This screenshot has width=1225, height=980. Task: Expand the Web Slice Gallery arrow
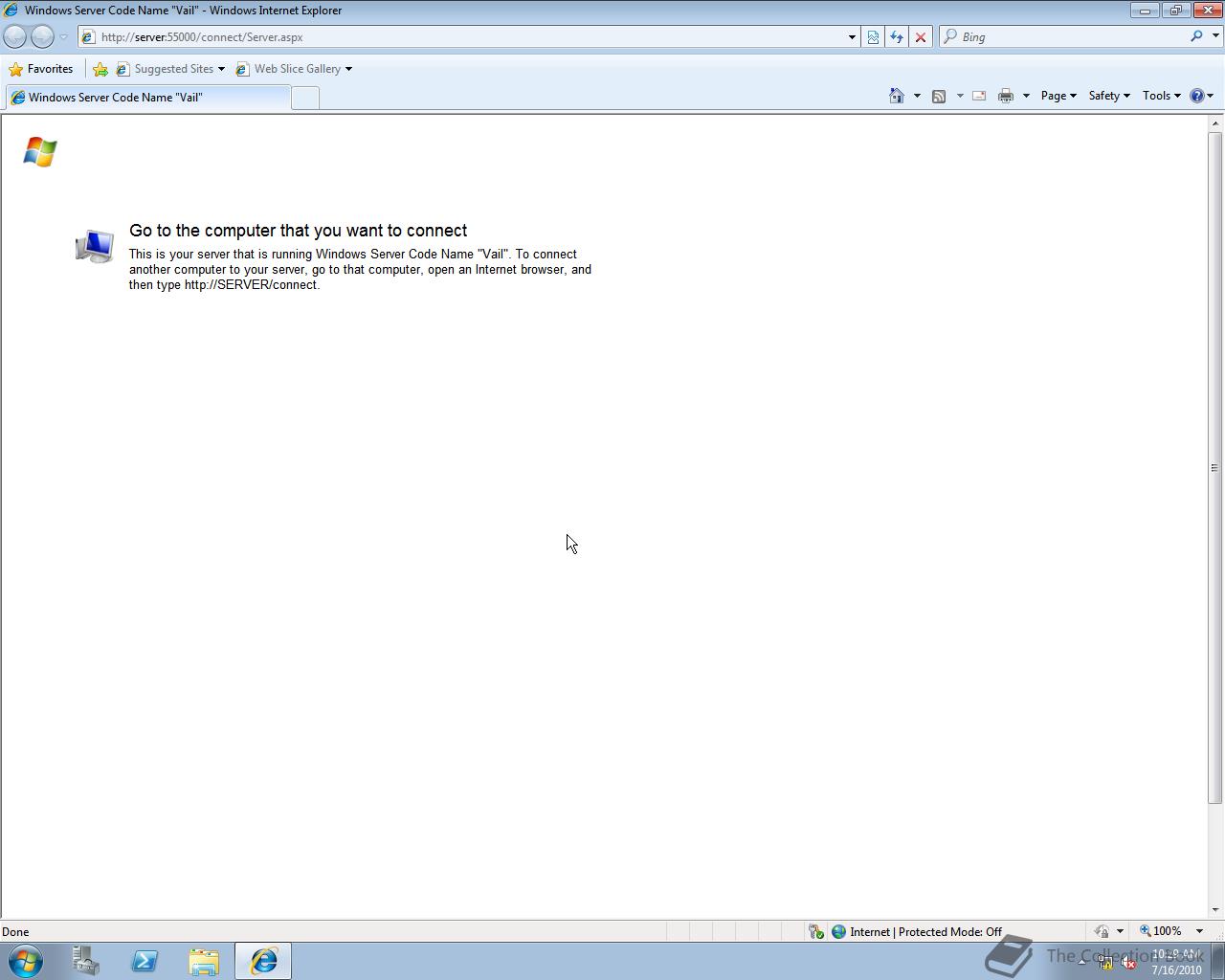[348, 69]
